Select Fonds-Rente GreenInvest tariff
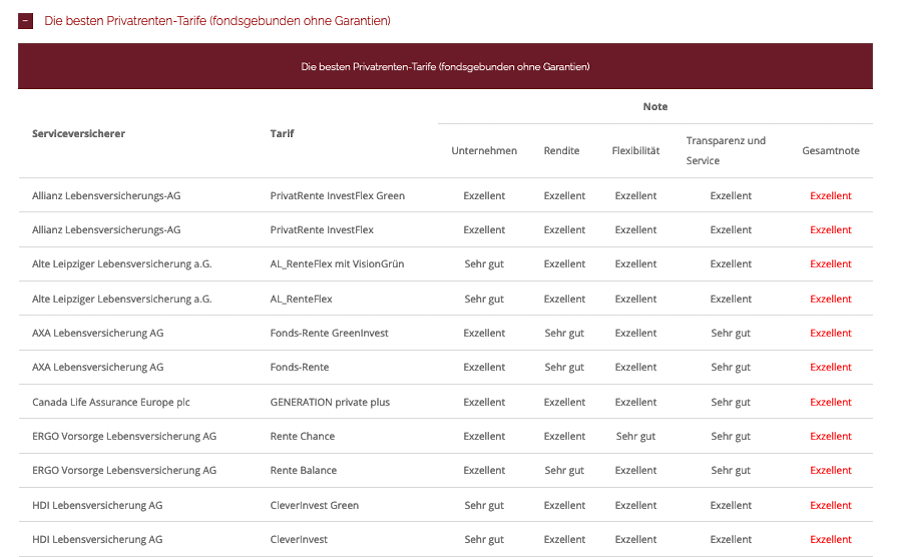The width and height of the screenshot is (900, 557). click(329, 333)
